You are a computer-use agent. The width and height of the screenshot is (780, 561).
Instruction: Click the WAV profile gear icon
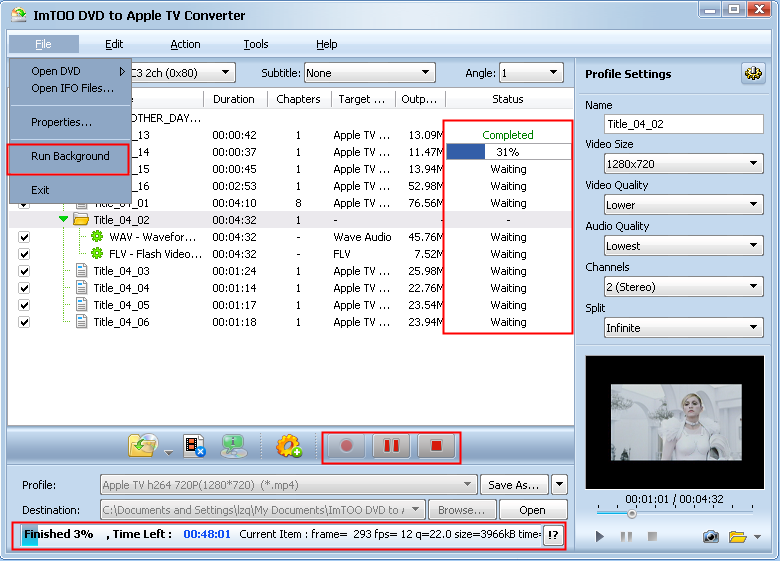[97, 236]
